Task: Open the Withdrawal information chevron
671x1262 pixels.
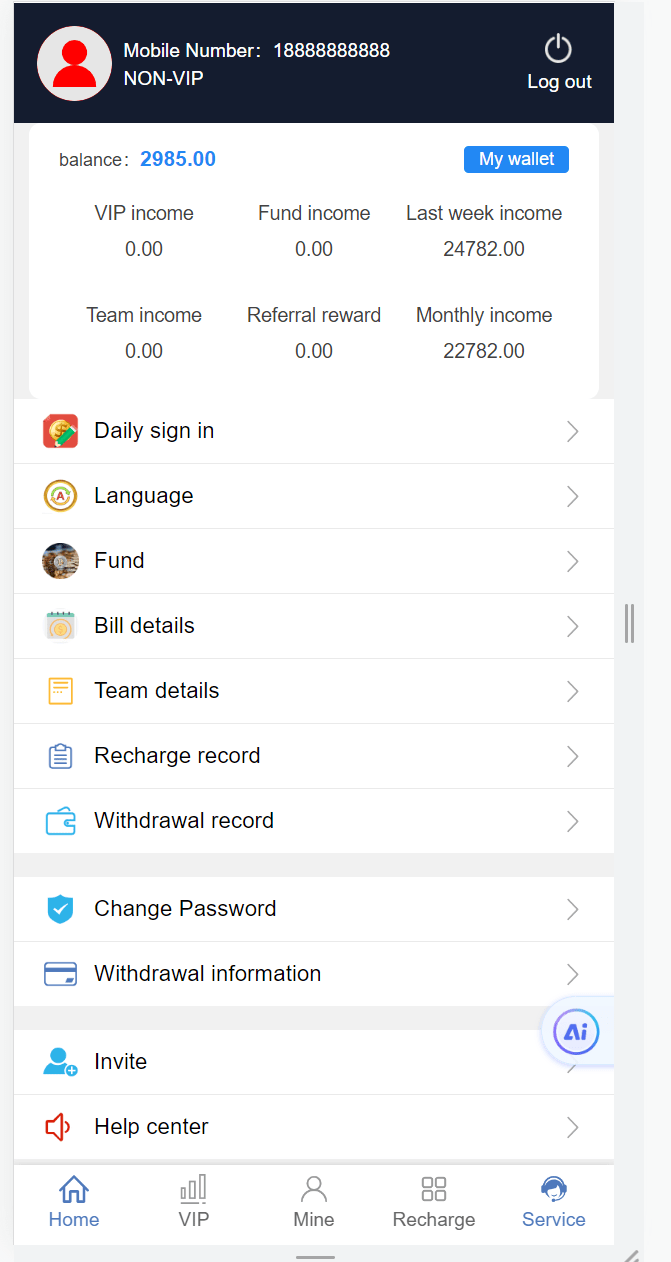Action: point(573,974)
